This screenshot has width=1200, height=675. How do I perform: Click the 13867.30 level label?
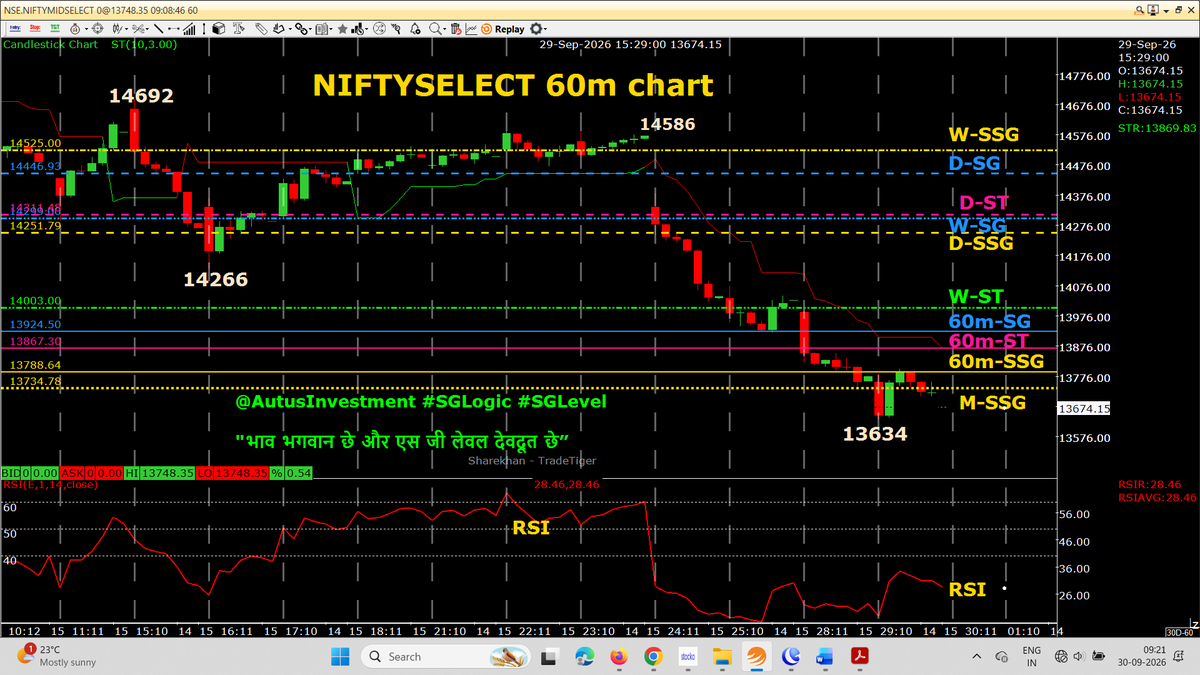[35, 341]
